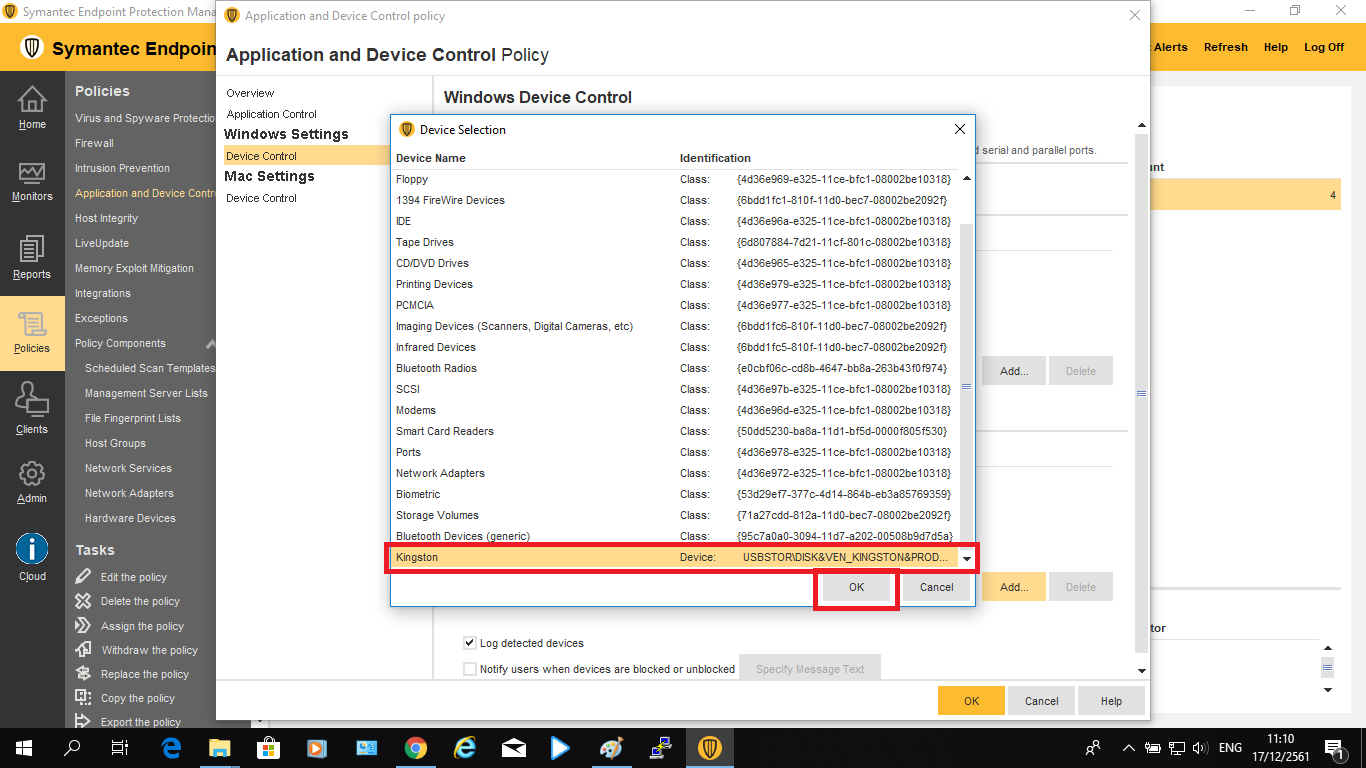Viewport: 1366px width, 768px height.
Task: Collapse the Policy Components section
Action: tap(209, 343)
